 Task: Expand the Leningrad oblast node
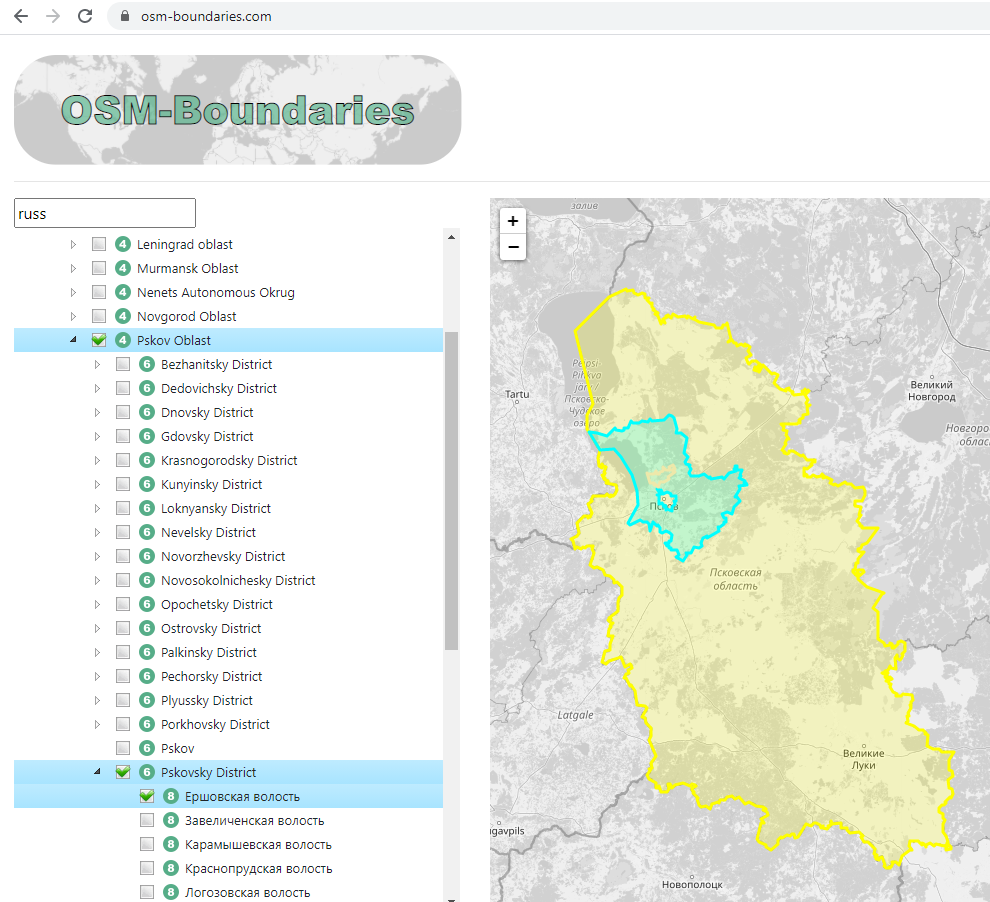point(73,244)
